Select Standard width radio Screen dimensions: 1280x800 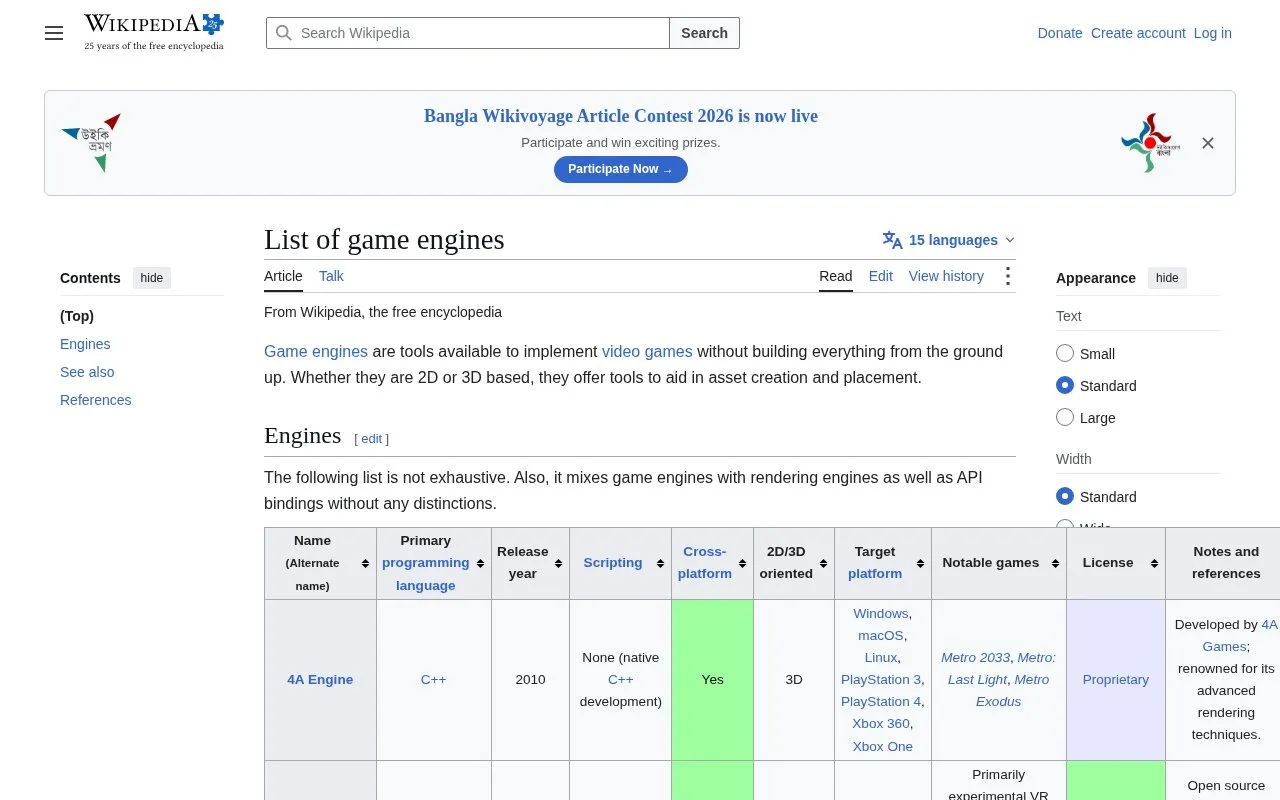pos(1065,496)
